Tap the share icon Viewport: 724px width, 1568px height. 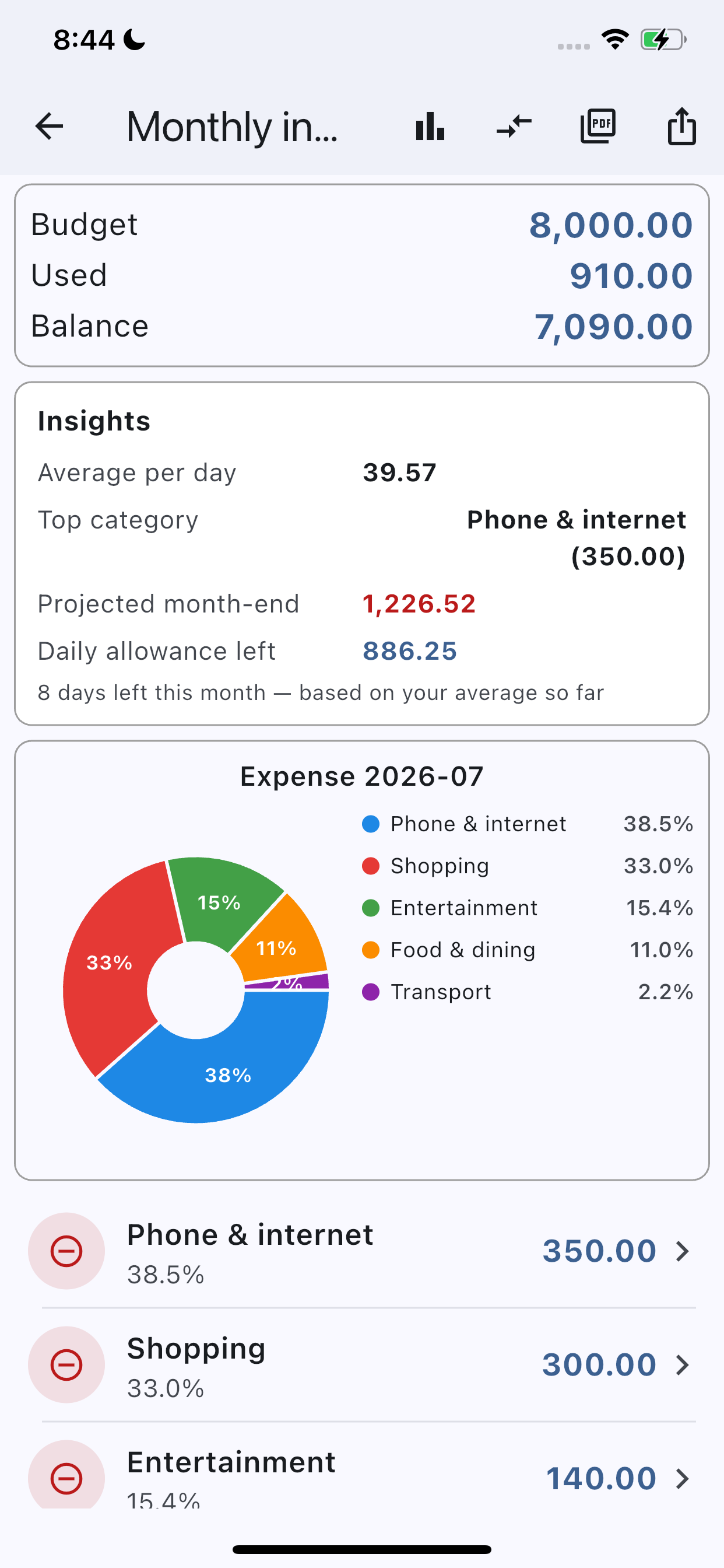coord(682,127)
